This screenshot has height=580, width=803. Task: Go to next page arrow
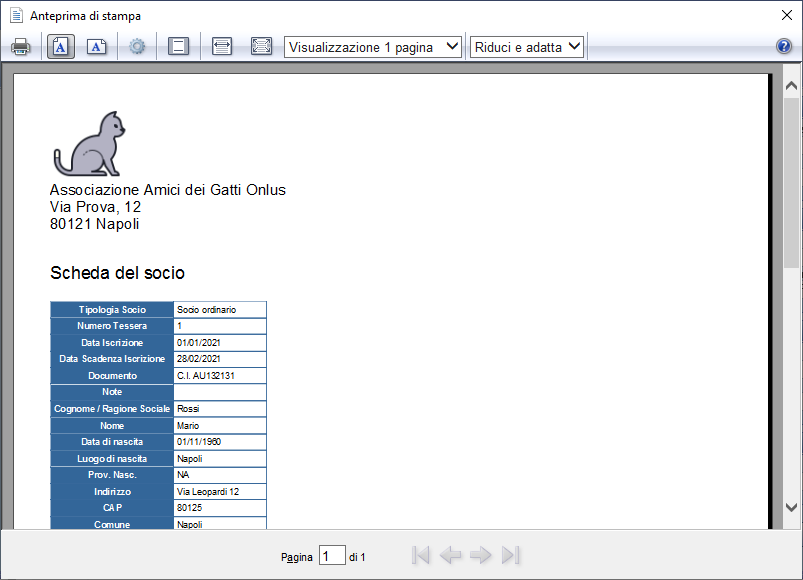pyautogui.click(x=480, y=555)
